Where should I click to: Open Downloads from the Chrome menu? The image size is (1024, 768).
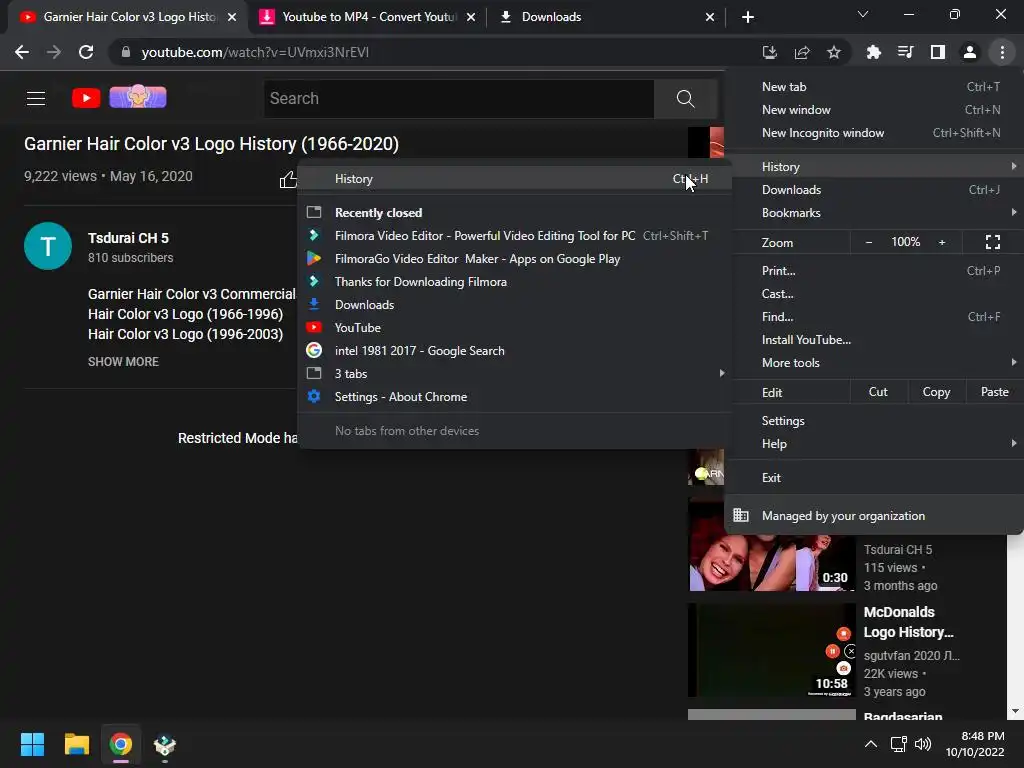(874, 190)
